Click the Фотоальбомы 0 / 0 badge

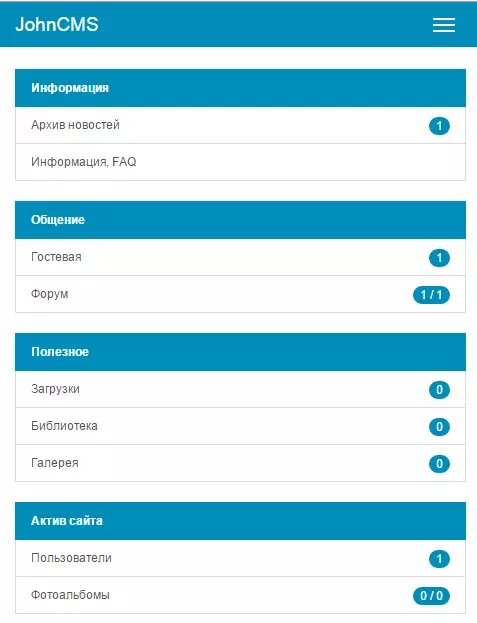[431, 596]
